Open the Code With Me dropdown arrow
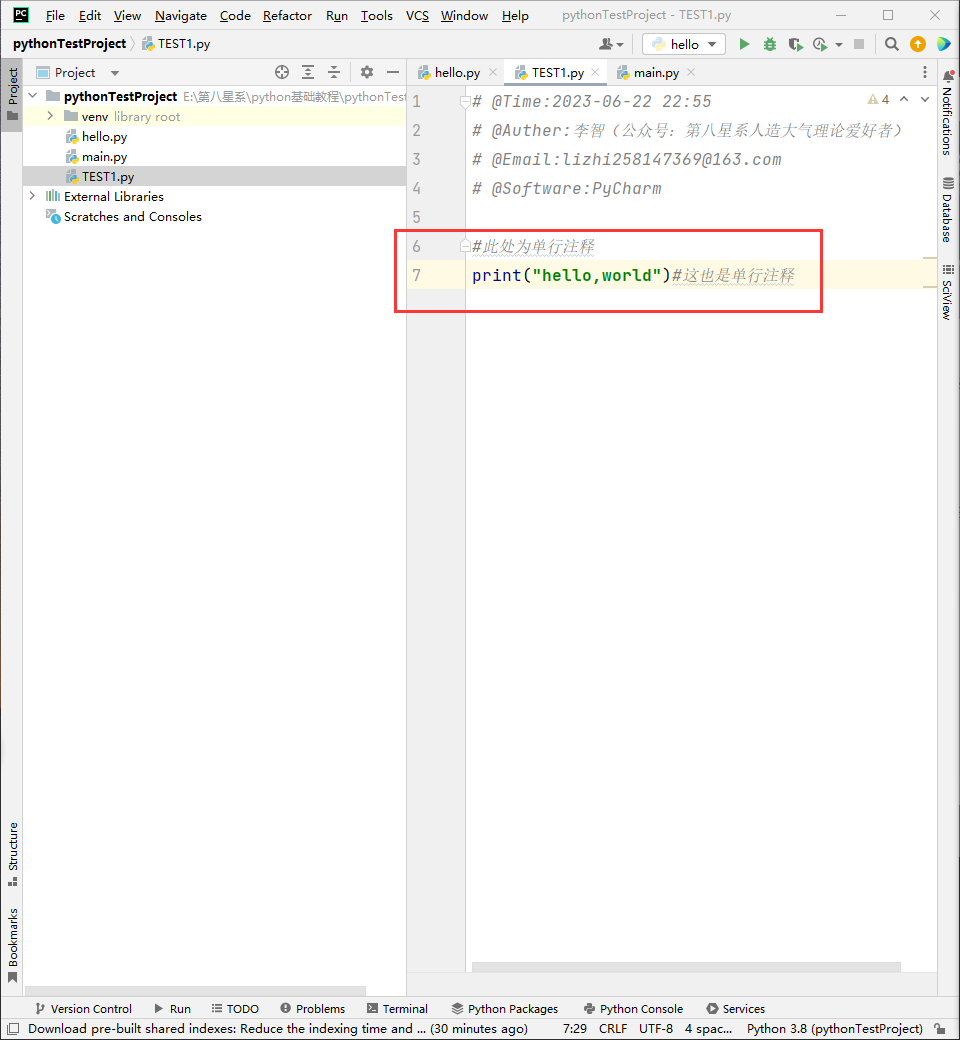960x1040 pixels. [620, 44]
